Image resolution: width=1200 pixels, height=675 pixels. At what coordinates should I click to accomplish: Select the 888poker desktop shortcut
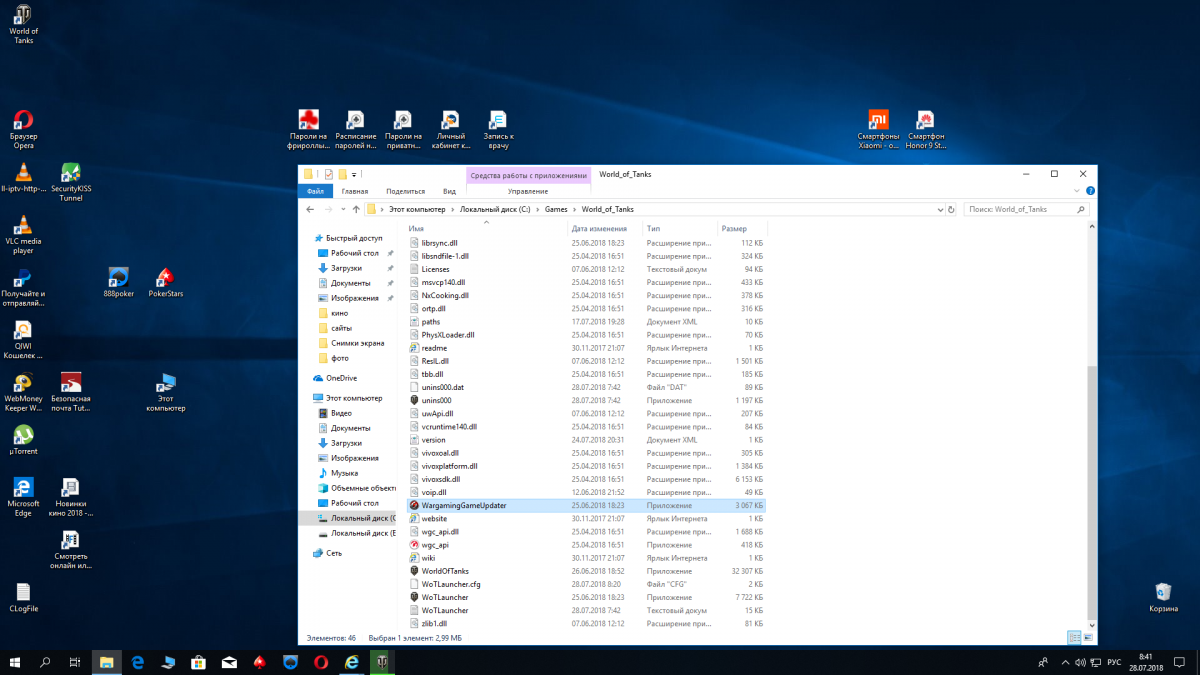point(118,277)
